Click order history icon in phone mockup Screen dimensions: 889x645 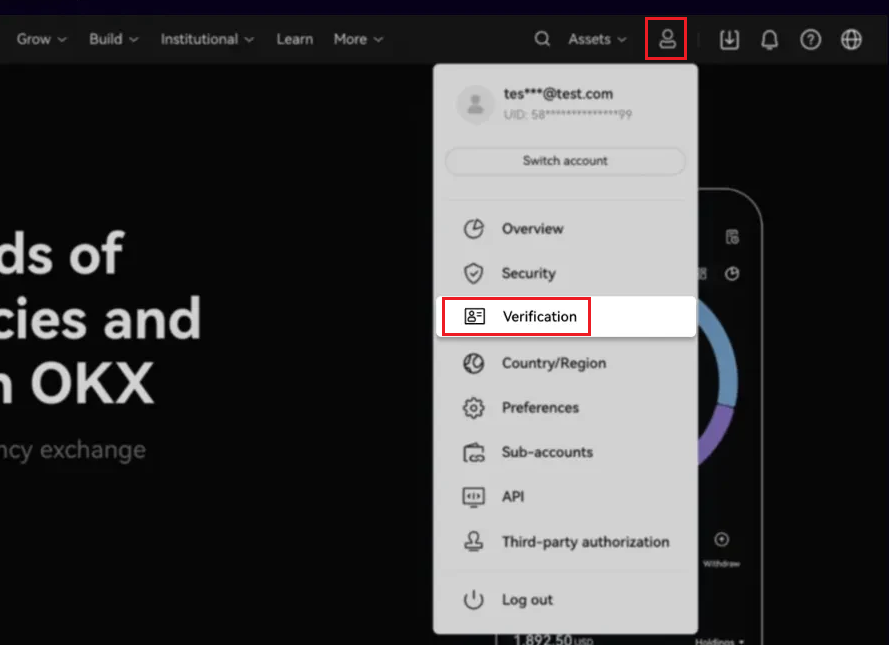pyautogui.click(x=732, y=237)
